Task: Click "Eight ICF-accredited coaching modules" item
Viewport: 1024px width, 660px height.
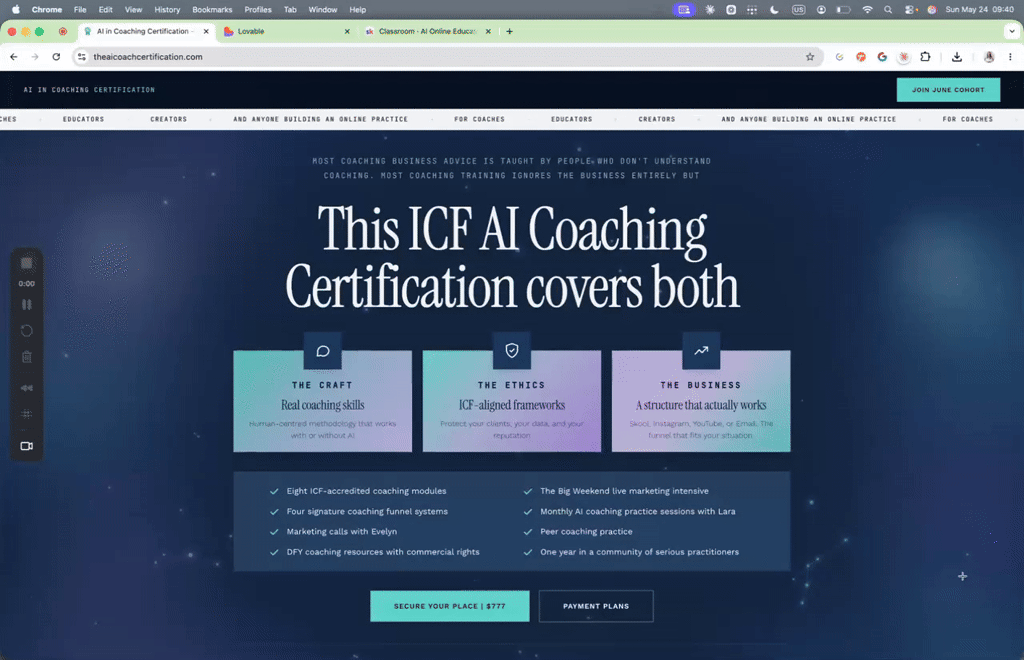Action: [366, 491]
